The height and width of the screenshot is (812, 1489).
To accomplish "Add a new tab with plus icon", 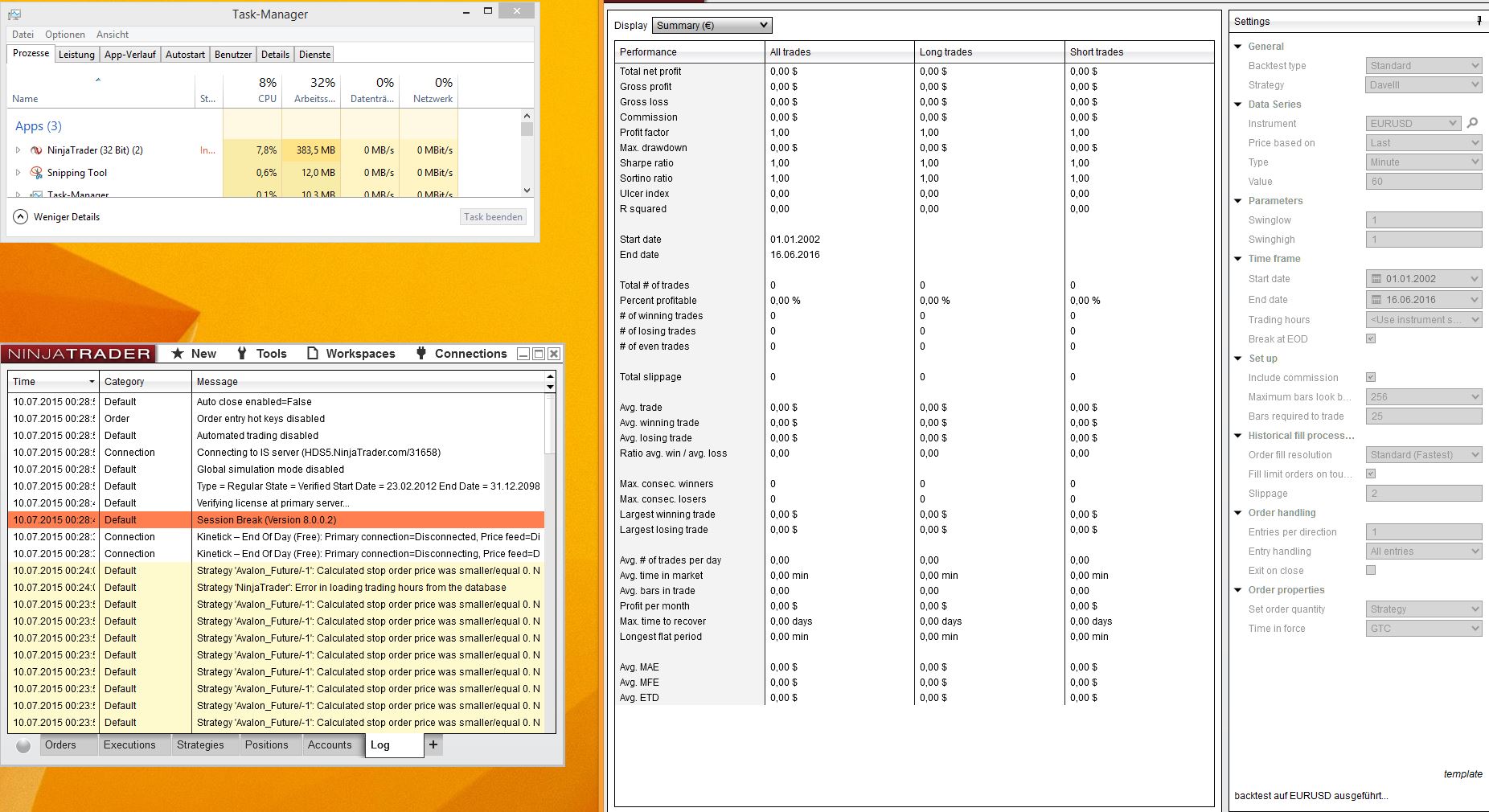I will coord(433,744).
